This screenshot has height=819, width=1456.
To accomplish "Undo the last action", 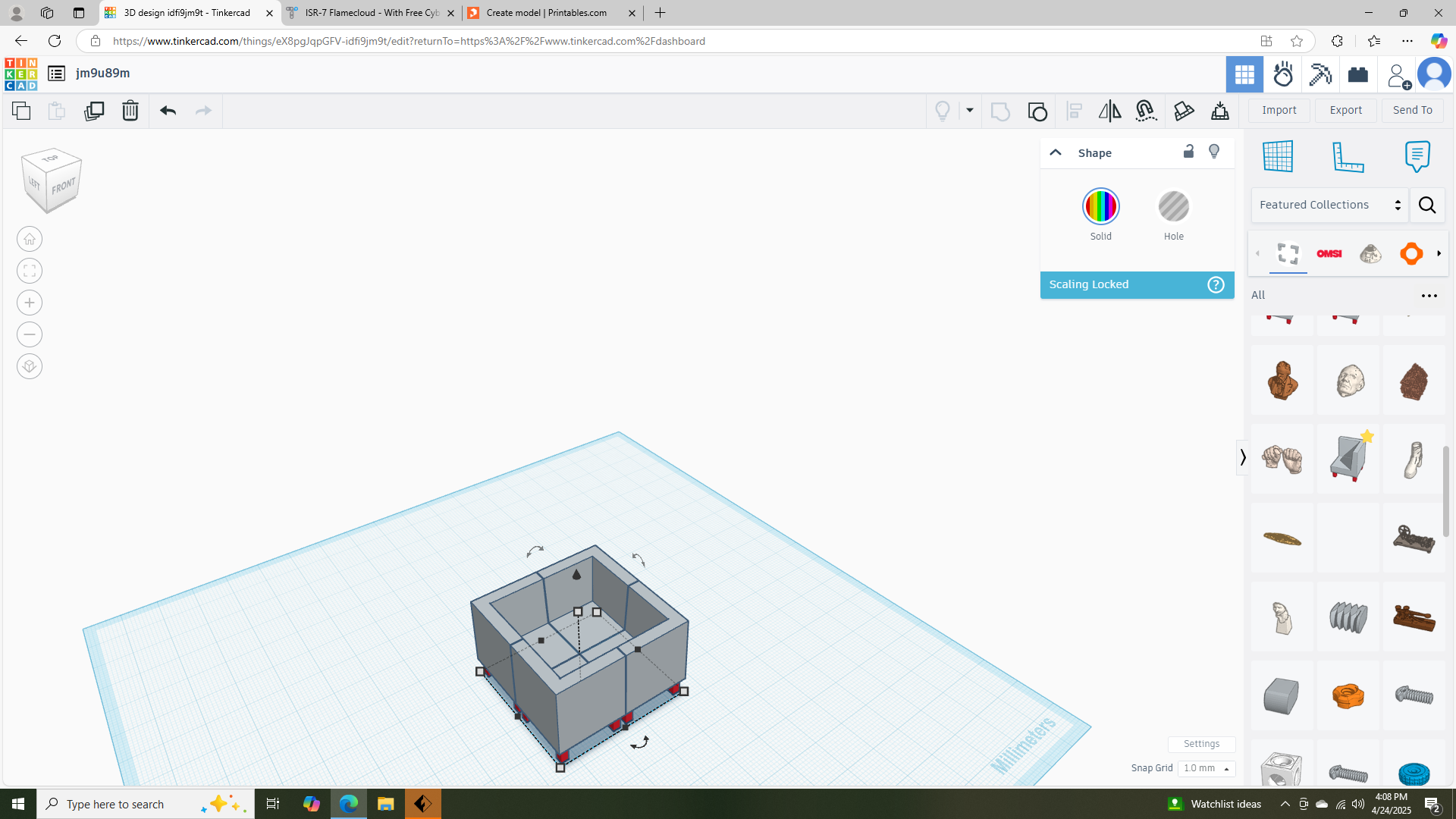I will click(168, 111).
